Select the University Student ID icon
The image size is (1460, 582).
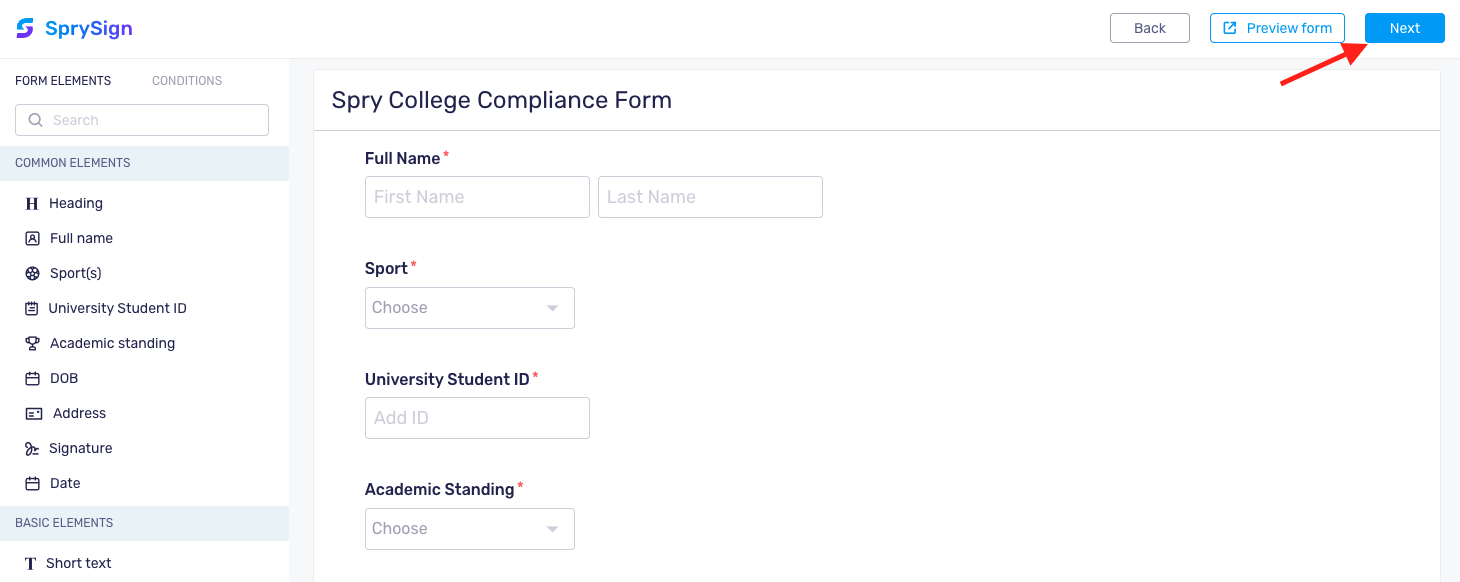point(32,308)
